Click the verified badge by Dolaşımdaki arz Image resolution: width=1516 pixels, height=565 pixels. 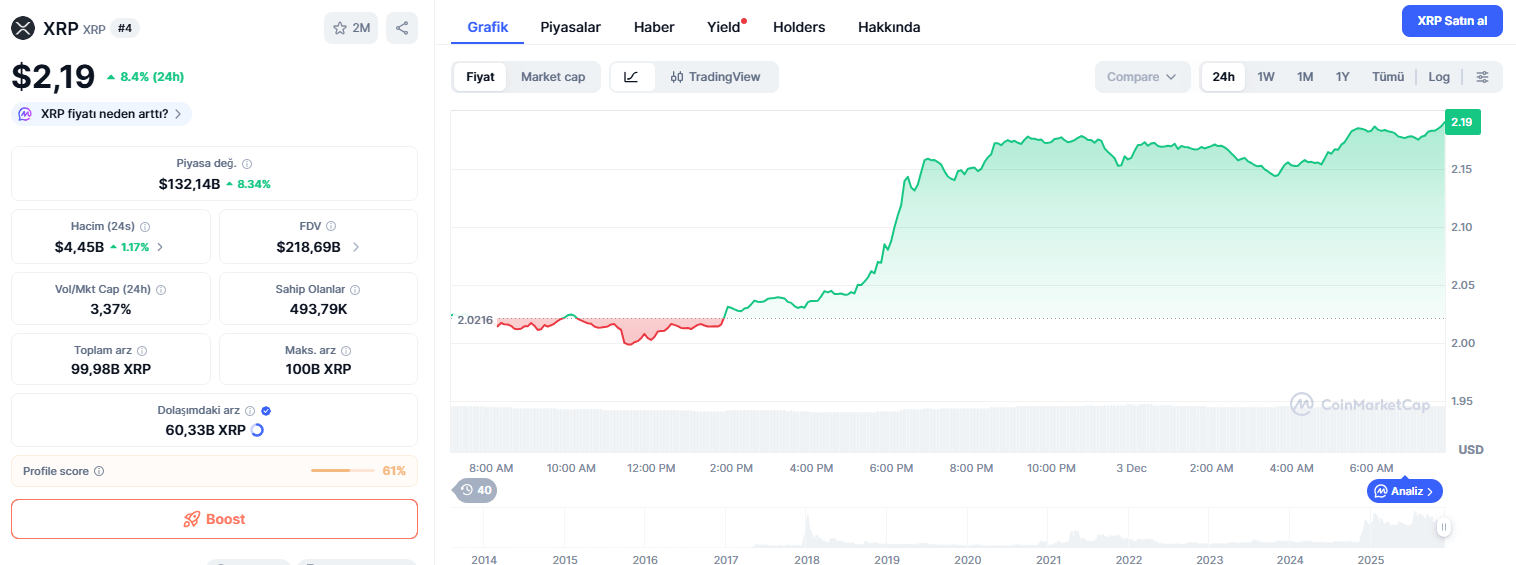266,411
